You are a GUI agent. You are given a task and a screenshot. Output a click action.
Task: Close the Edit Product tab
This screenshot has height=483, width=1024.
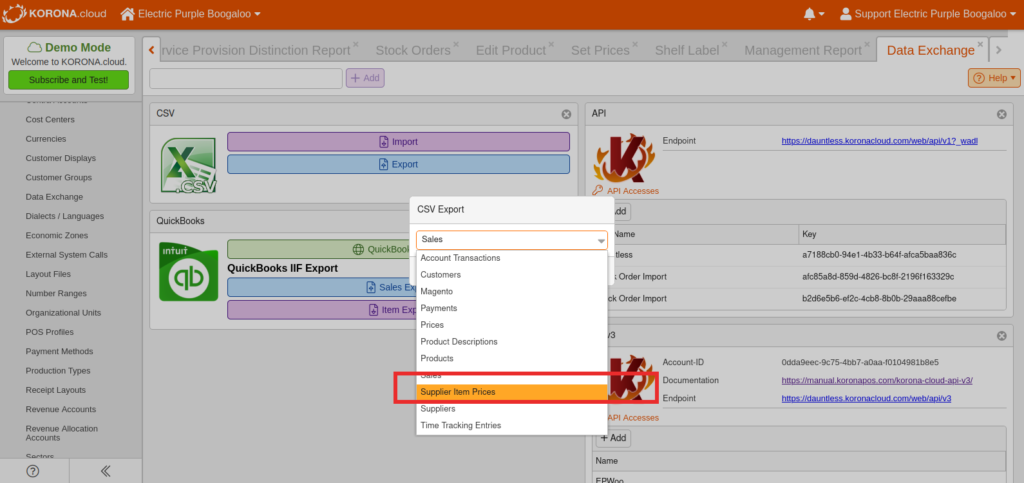point(551,44)
